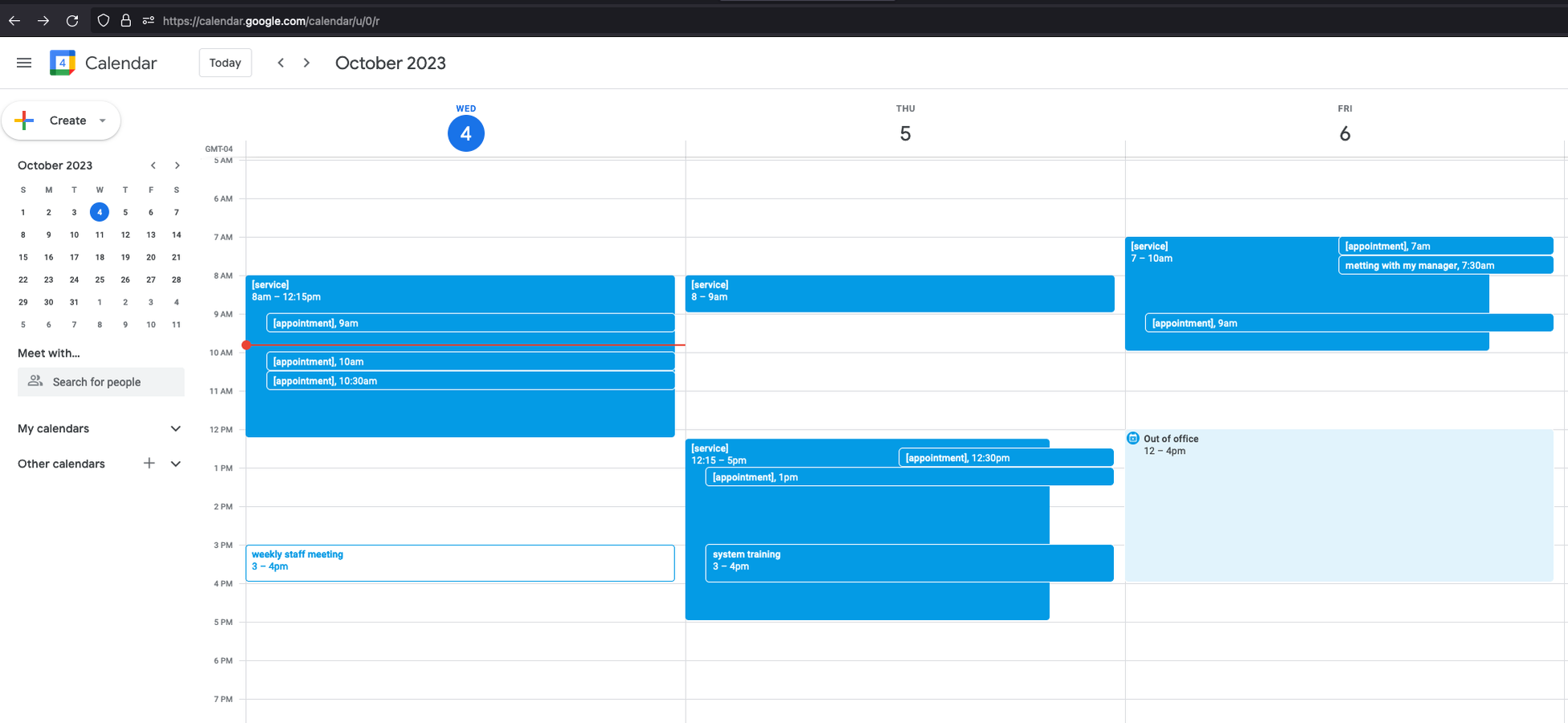Select Wednesday 4 column header
The image size is (1568, 723).
(466, 129)
